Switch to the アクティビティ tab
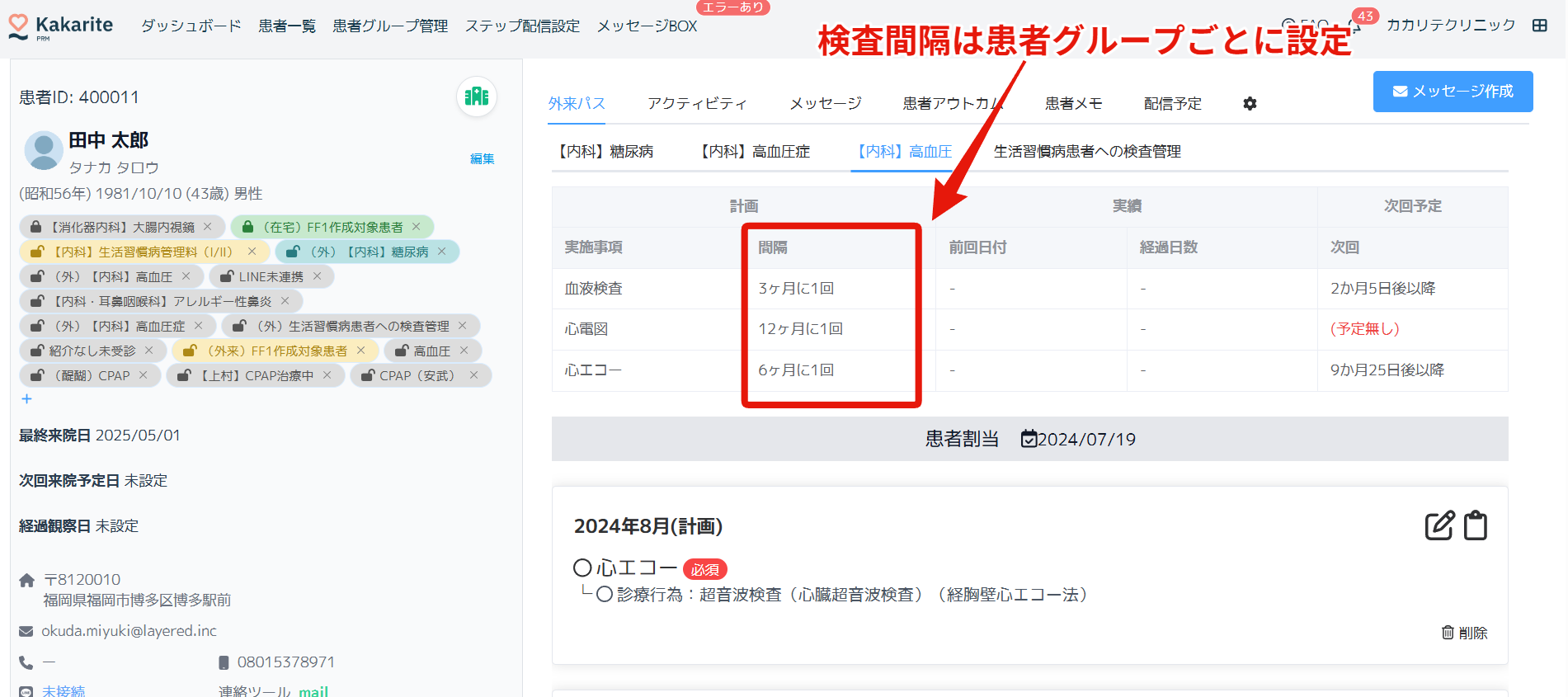This screenshot has width=1568, height=697. pos(697,104)
